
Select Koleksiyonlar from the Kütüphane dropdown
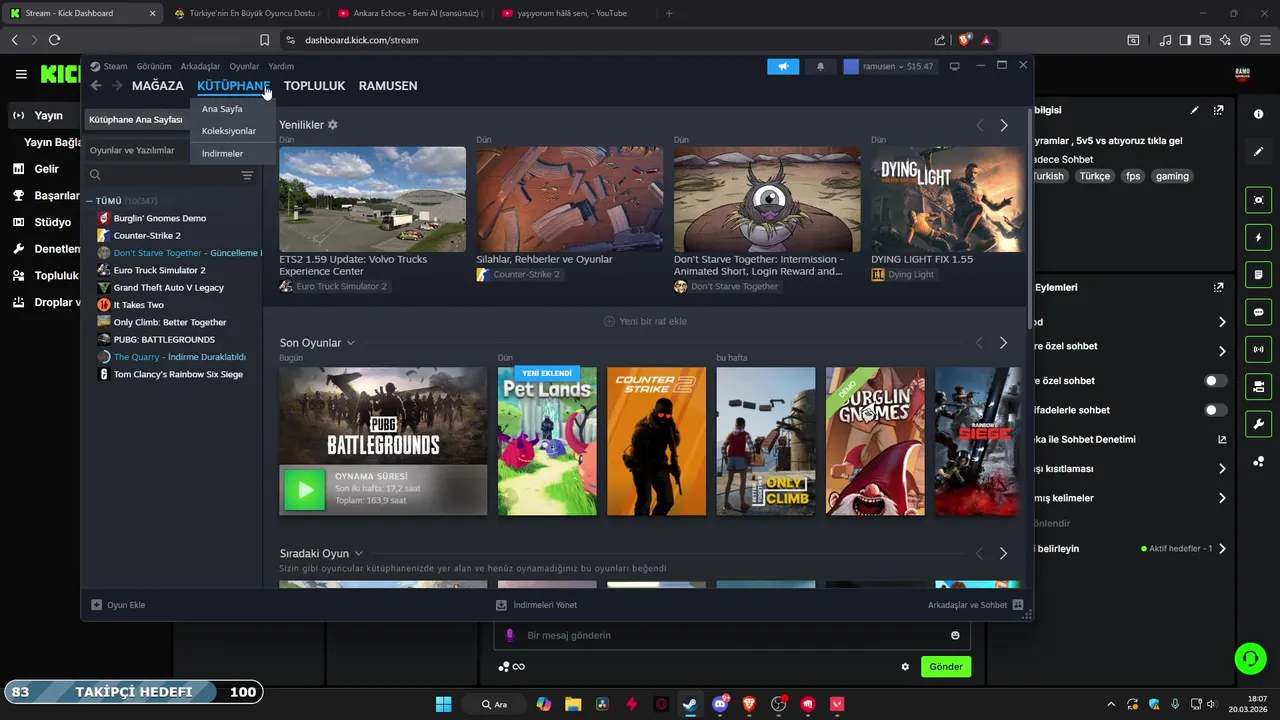click(x=229, y=131)
